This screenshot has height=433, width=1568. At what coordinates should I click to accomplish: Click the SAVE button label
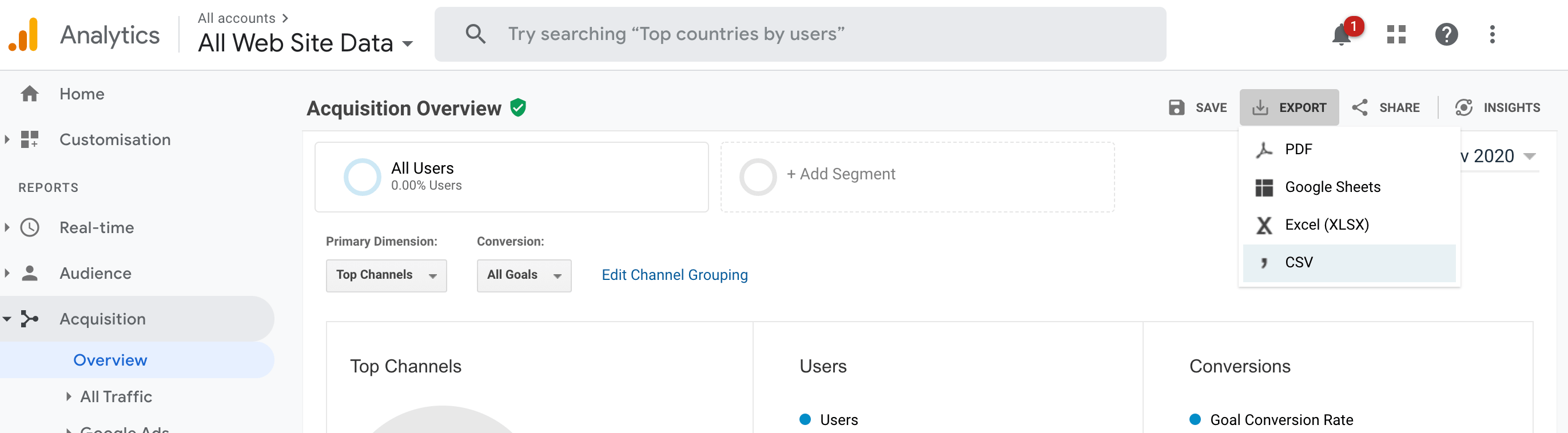coord(1211,107)
